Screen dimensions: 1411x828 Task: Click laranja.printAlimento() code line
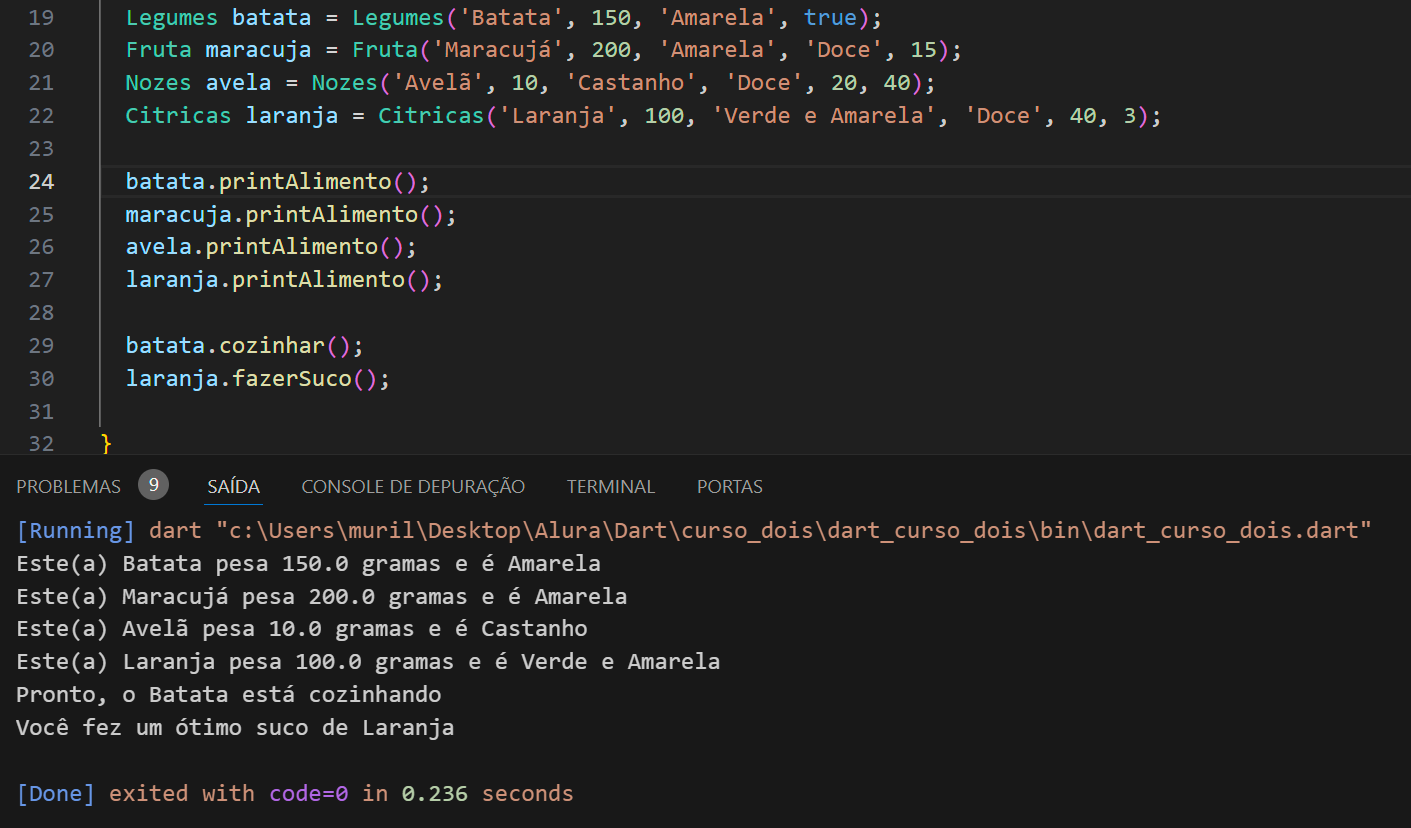pos(284,280)
